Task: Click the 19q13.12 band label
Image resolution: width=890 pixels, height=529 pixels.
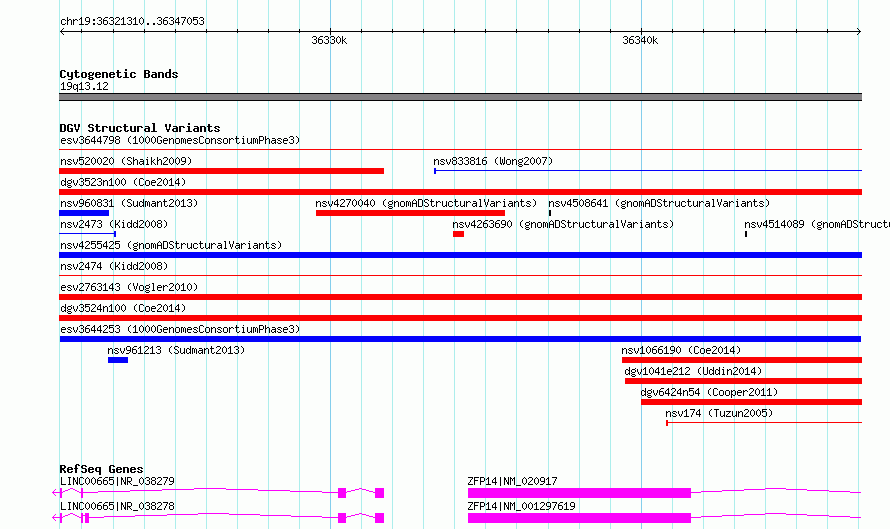Action: point(84,86)
